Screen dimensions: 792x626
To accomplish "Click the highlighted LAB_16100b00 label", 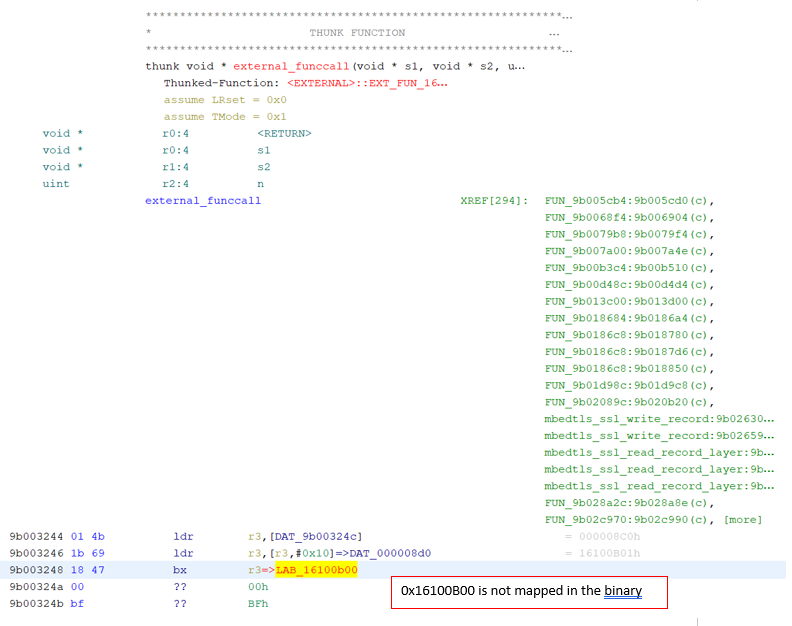I will click(x=316, y=570).
